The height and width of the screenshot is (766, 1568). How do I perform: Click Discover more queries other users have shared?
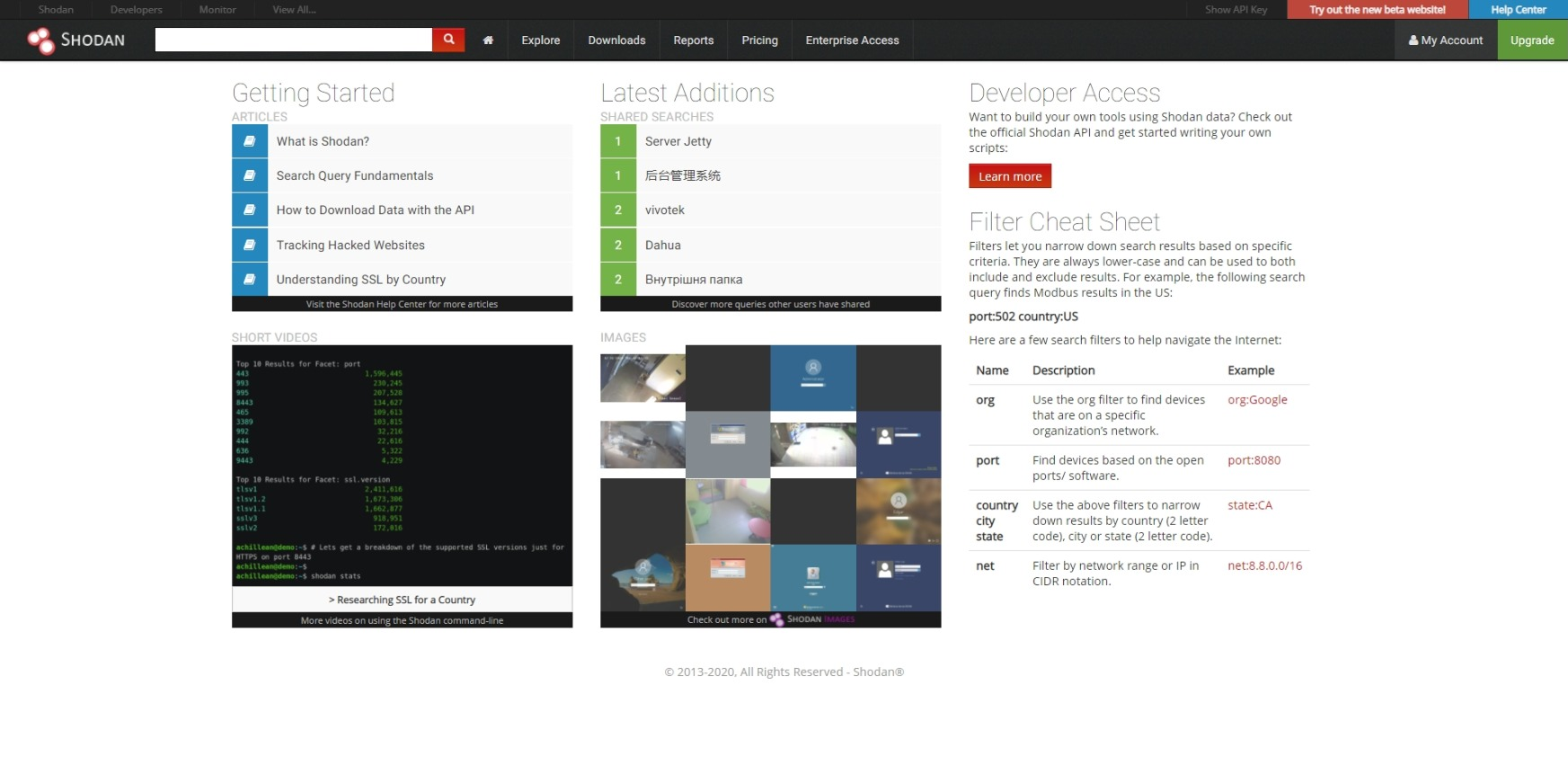770,304
